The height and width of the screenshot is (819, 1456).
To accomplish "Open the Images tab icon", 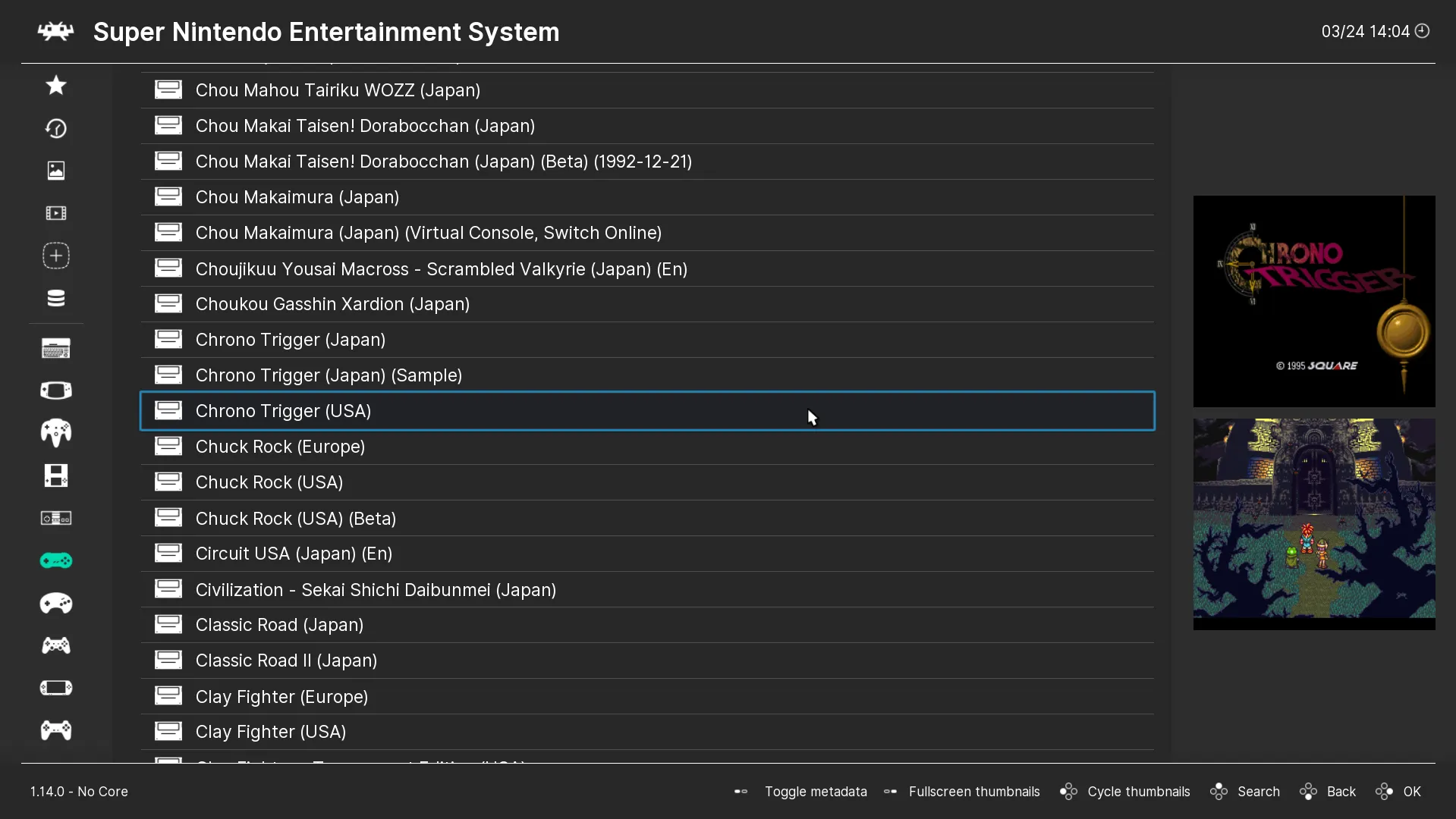I will (x=56, y=171).
